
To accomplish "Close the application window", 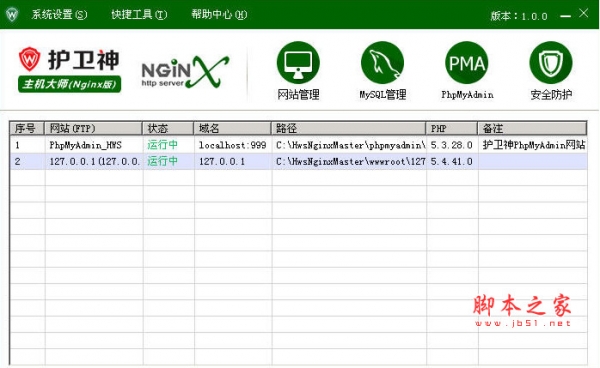I will click(x=584, y=13).
